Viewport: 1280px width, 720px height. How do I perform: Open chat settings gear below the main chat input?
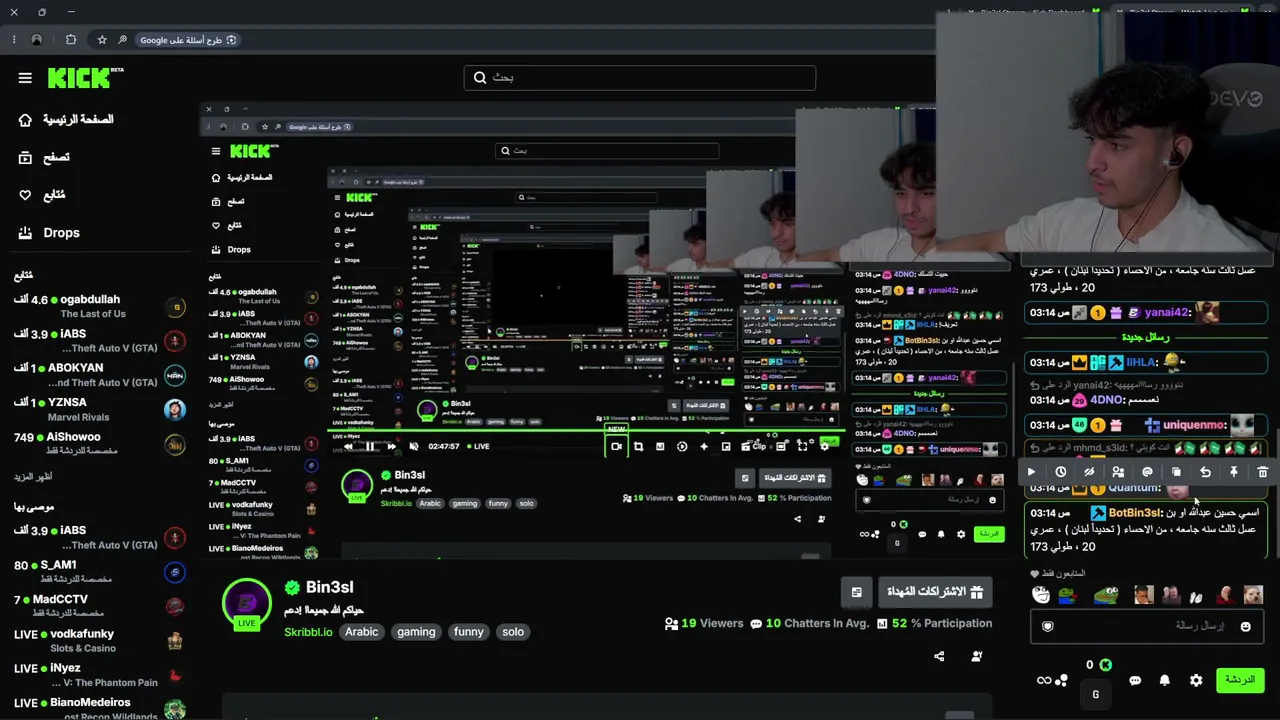coord(1196,681)
